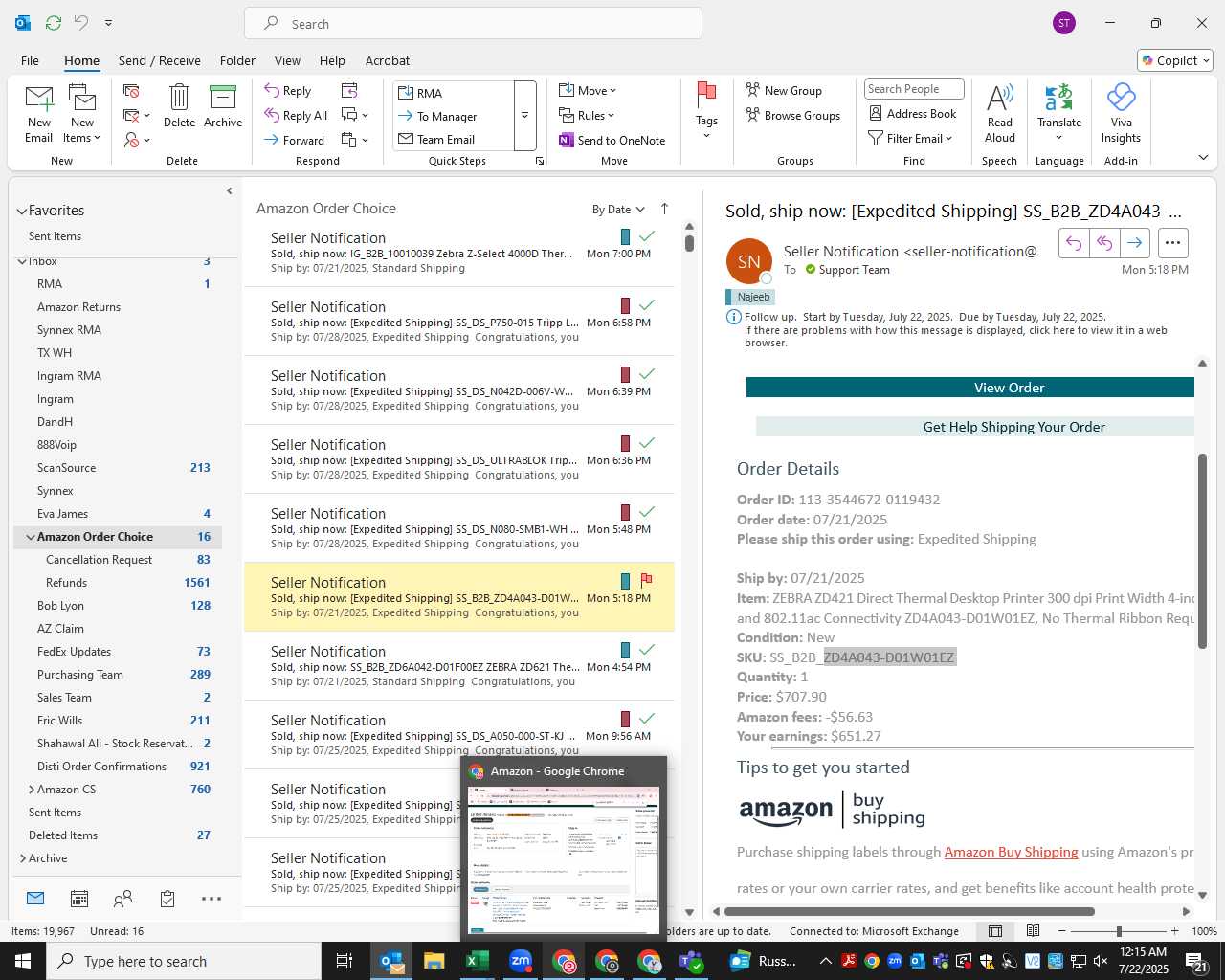Click Reply in the Respond group
Screen dimensions: 1225x980
click(288, 91)
